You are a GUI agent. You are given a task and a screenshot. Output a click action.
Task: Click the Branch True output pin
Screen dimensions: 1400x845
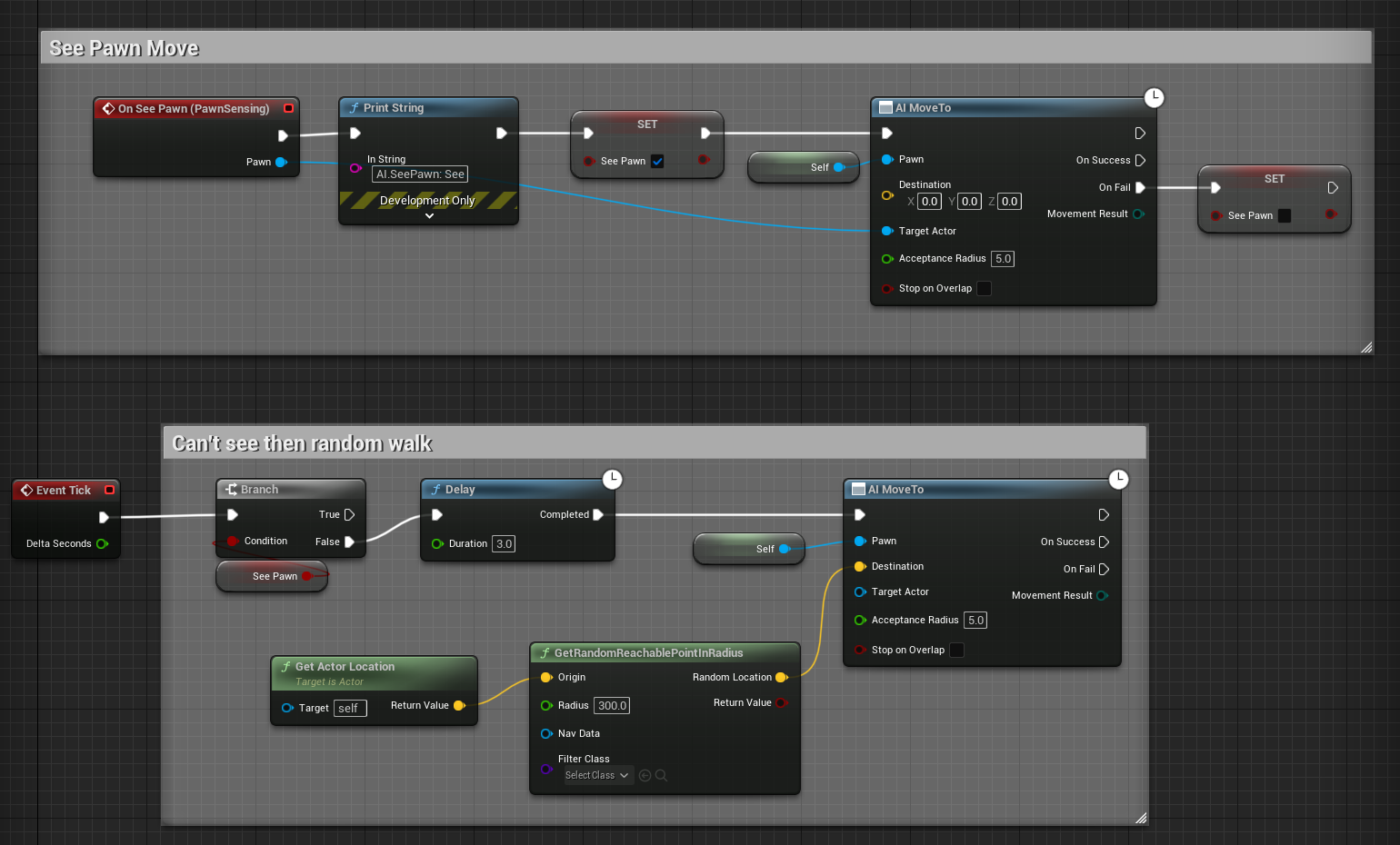(349, 514)
